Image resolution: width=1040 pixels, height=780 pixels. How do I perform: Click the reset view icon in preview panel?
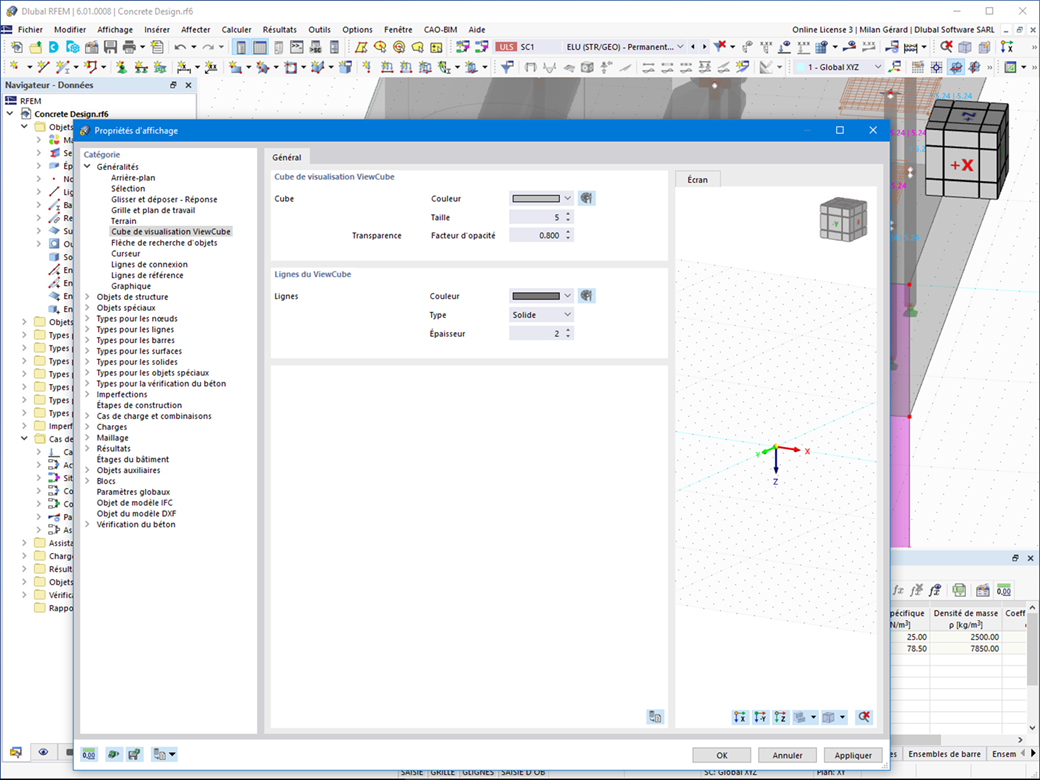point(864,717)
